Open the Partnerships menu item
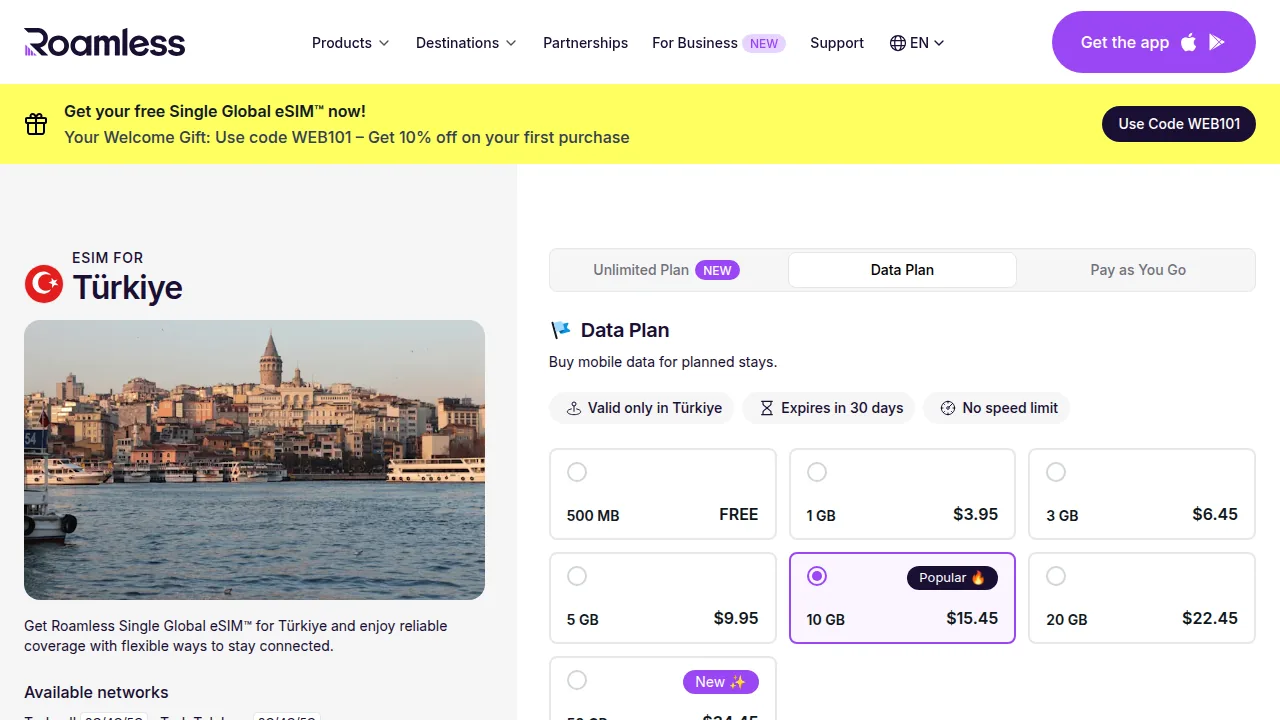1280x720 pixels. (586, 43)
